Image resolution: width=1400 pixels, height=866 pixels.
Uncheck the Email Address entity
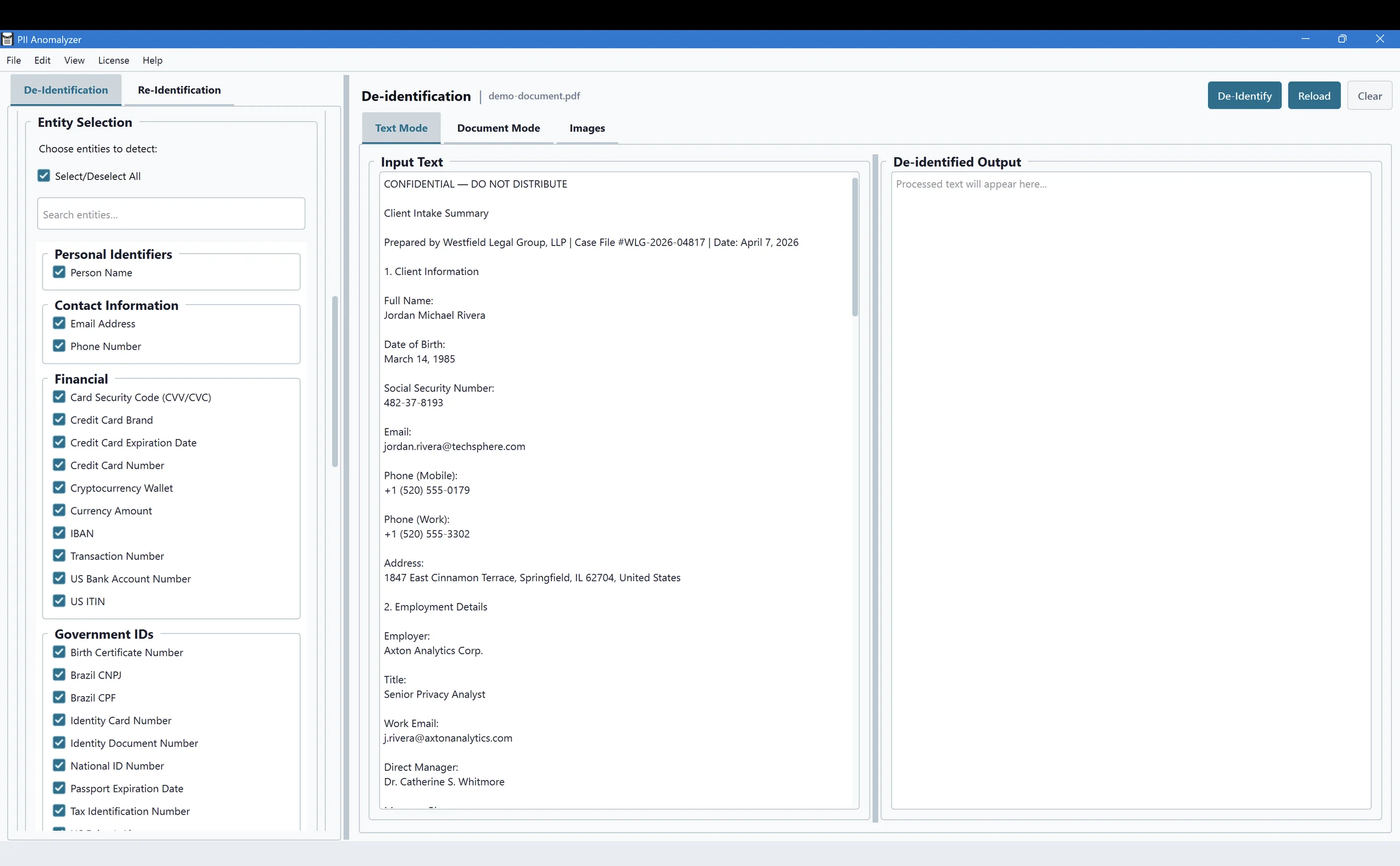coord(59,323)
